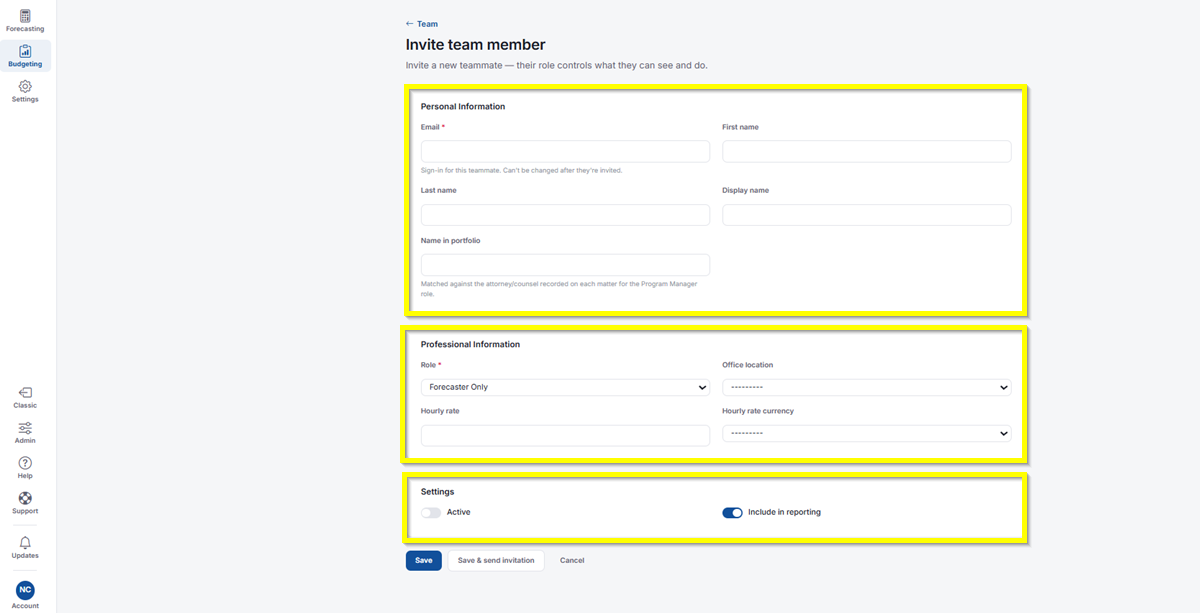This screenshot has height=613, width=1200.
Task: Open the Office location dropdown
Action: tap(866, 387)
